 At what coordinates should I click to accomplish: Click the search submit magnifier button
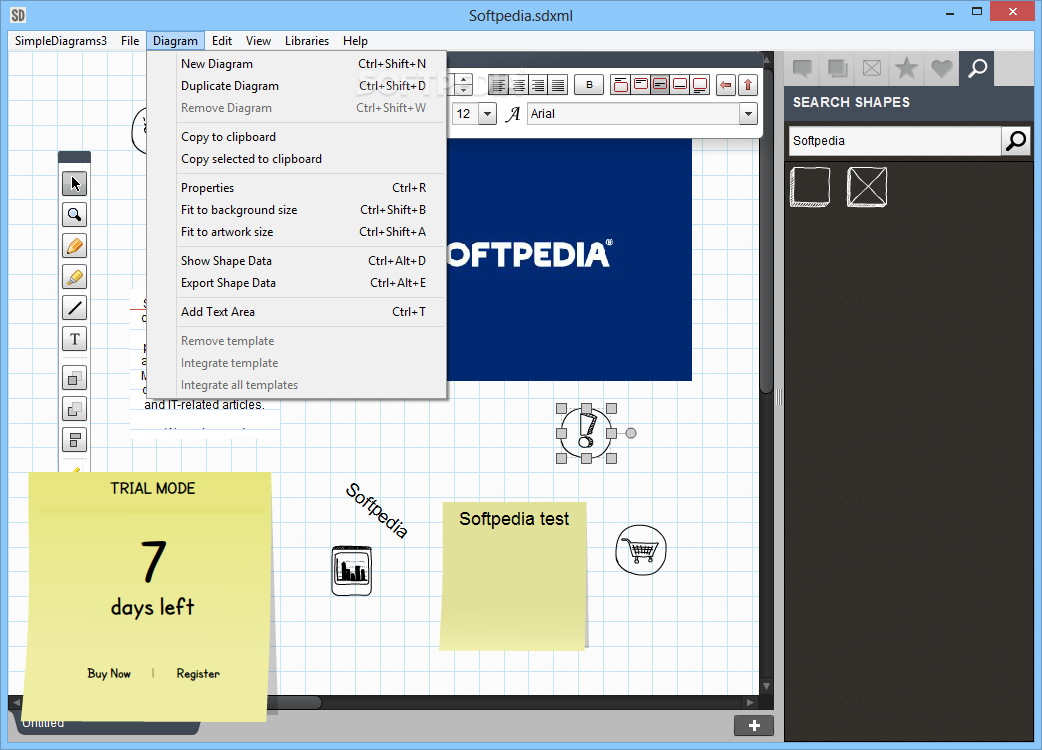tap(1015, 141)
